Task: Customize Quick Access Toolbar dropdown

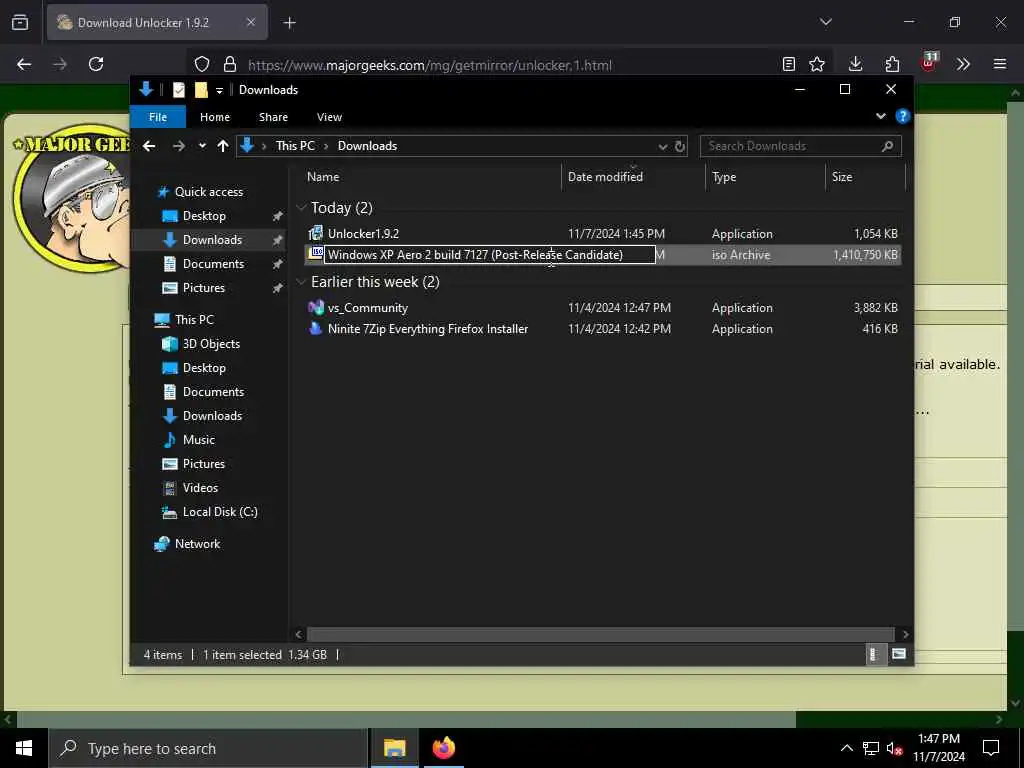Action: [x=219, y=90]
